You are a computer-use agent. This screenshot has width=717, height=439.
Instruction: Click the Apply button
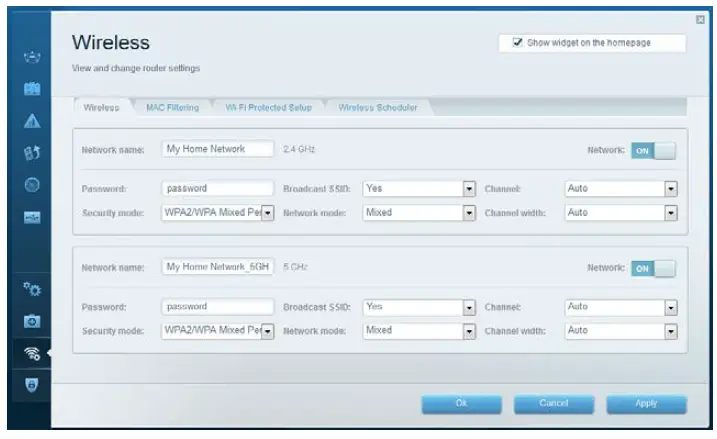[646, 404]
